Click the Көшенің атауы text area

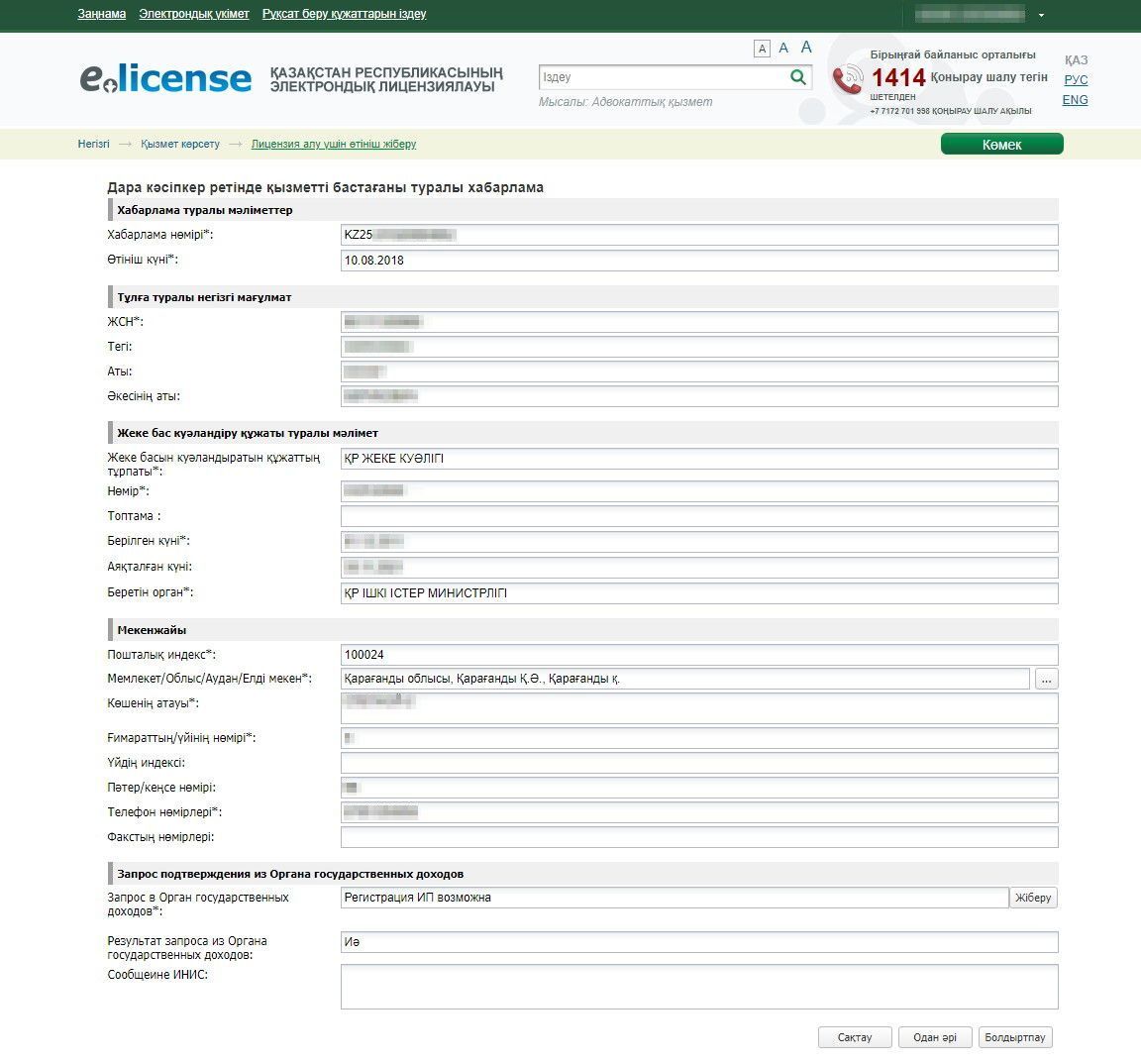[x=699, y=708]
